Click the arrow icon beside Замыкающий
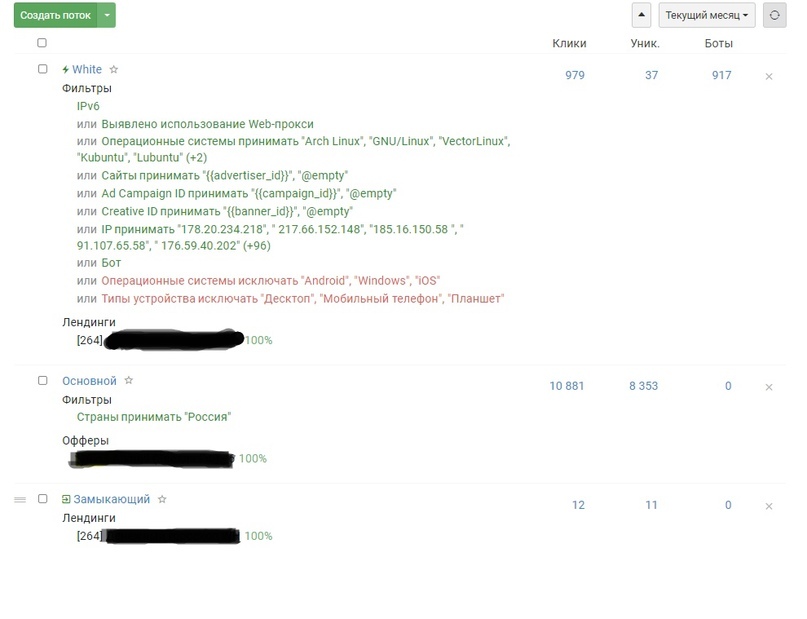Viewport: 807px width, 619px height. click(x=66, y=499)
